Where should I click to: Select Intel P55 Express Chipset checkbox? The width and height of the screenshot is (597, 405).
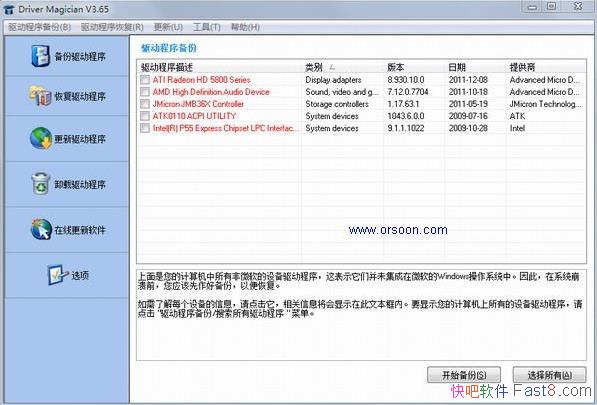145,128
